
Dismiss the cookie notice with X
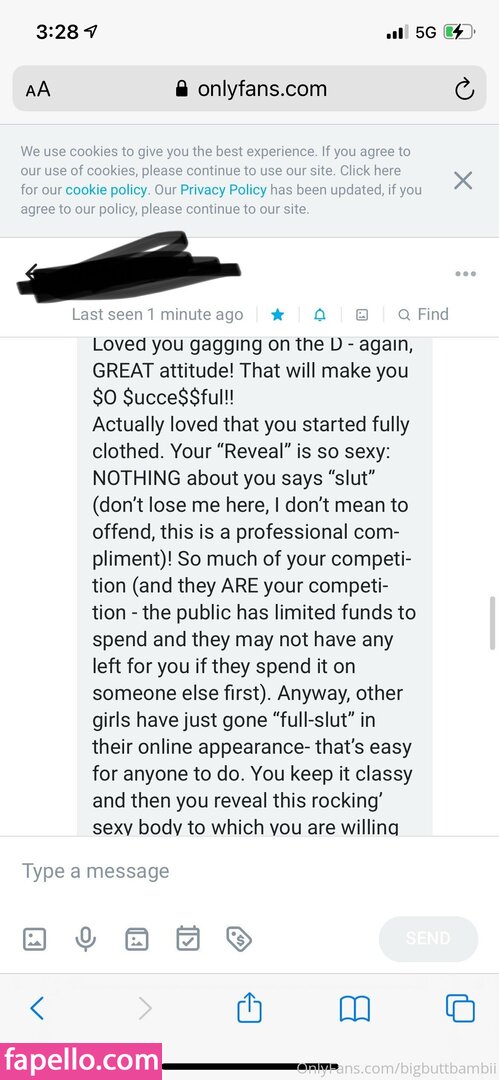tap(463, 180)
